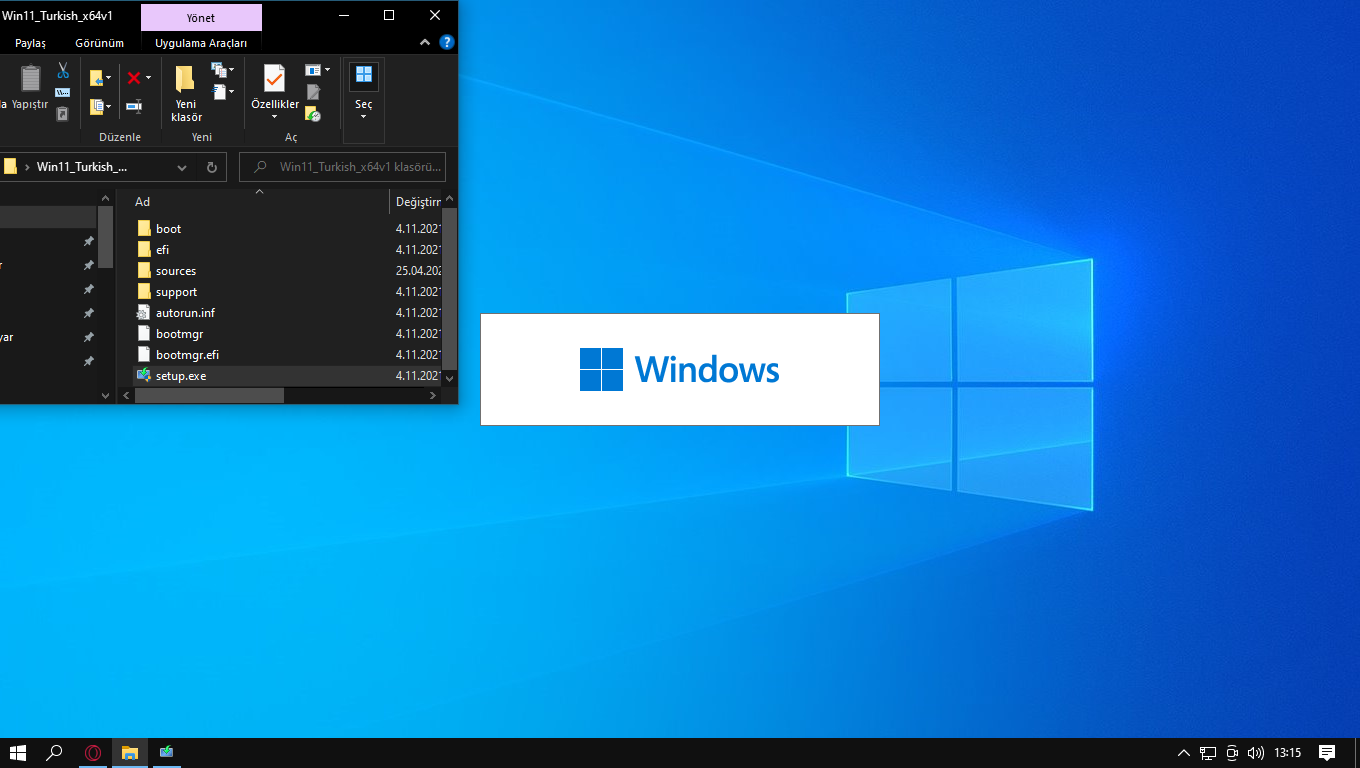Launch Opera browser from the taskbar

(x=93, y=753)
